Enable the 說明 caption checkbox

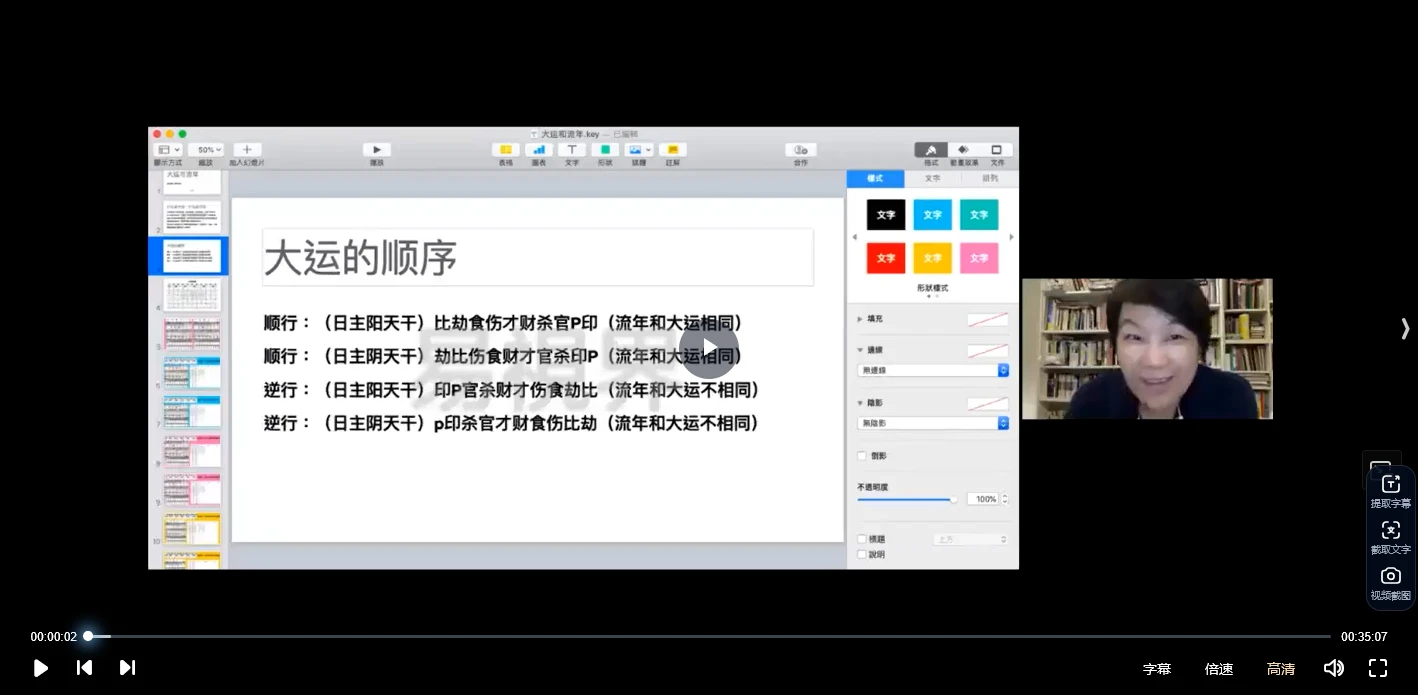(862, 554)
